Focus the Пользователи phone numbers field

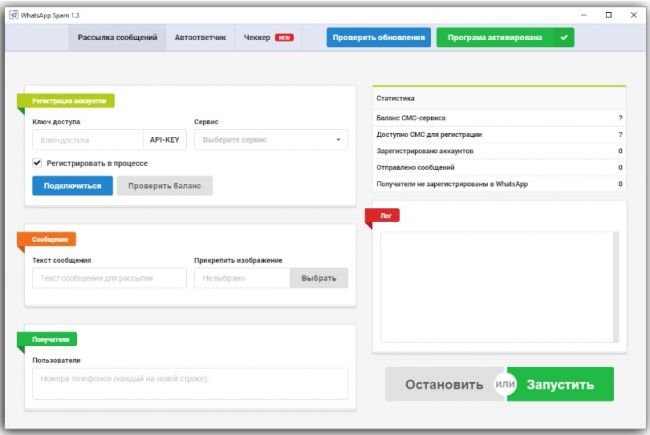[190, 384]
